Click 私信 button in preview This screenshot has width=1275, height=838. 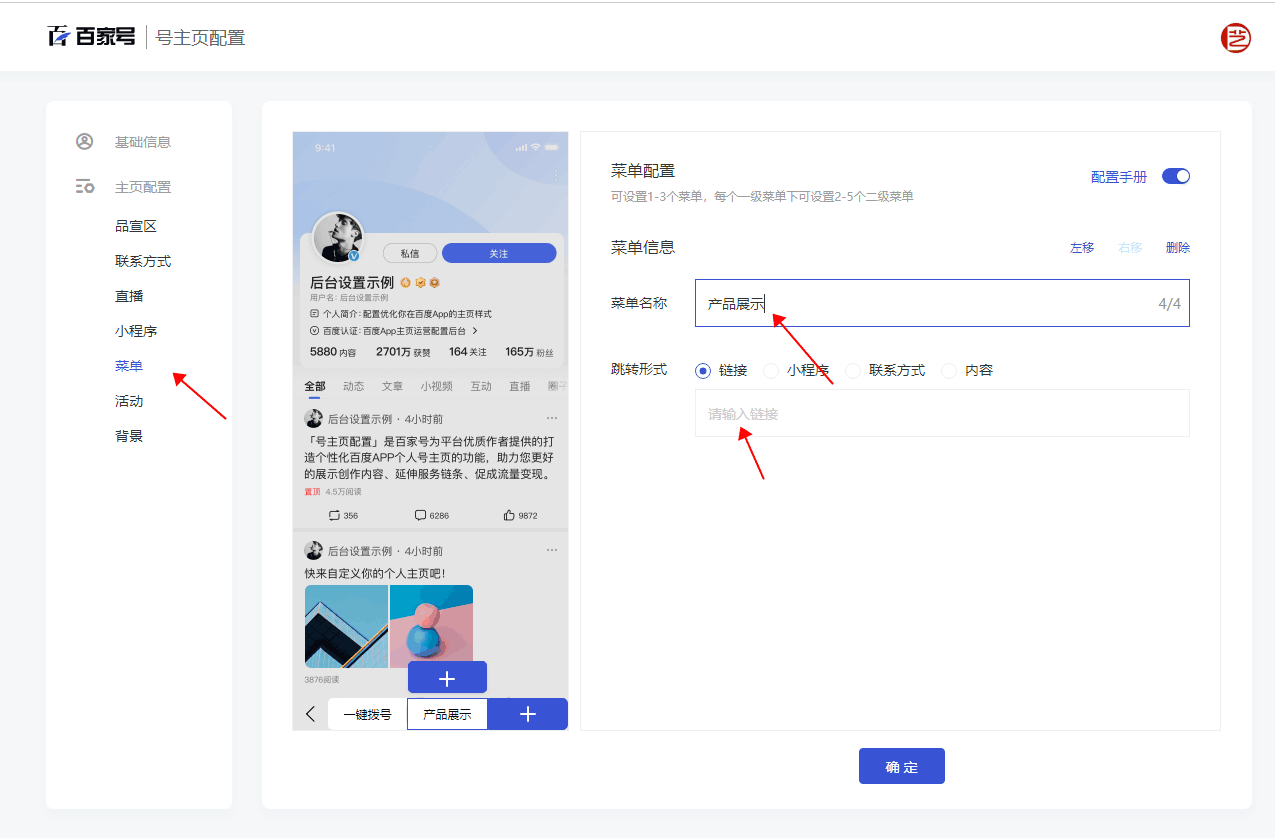coord(410,253)
